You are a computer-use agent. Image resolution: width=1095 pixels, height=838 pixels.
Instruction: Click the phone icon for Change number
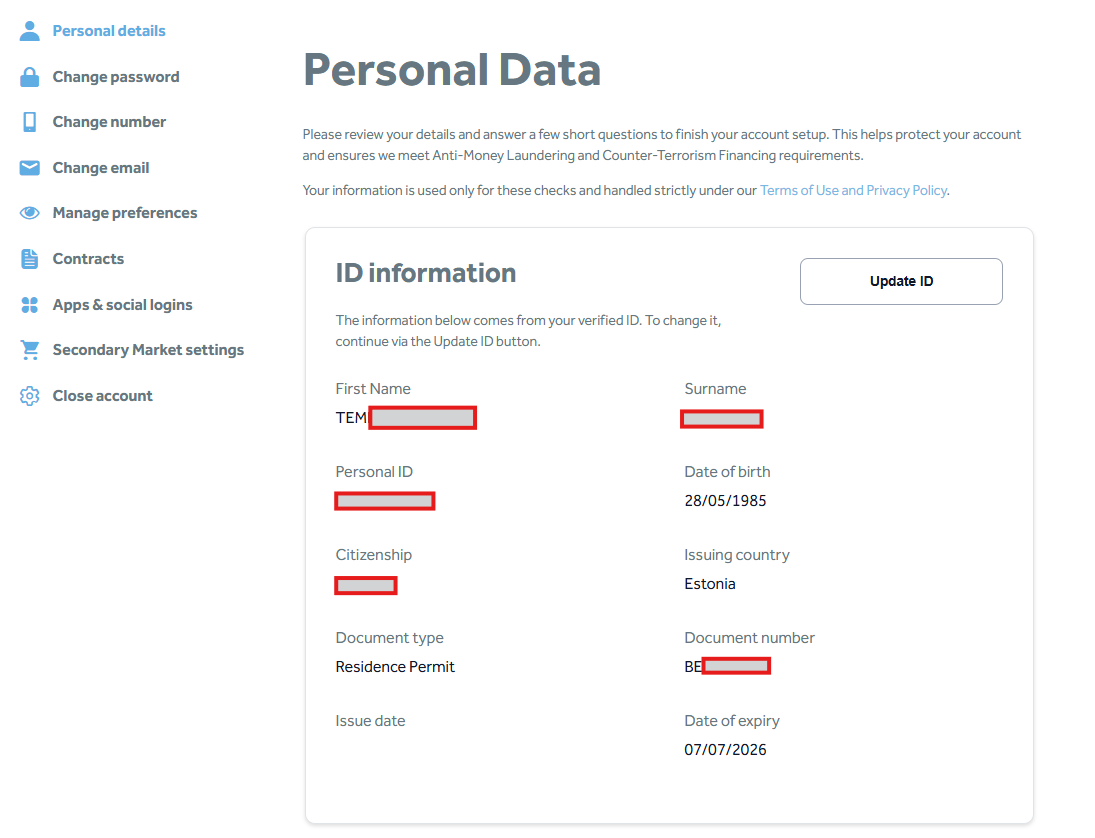coord(30,122)
